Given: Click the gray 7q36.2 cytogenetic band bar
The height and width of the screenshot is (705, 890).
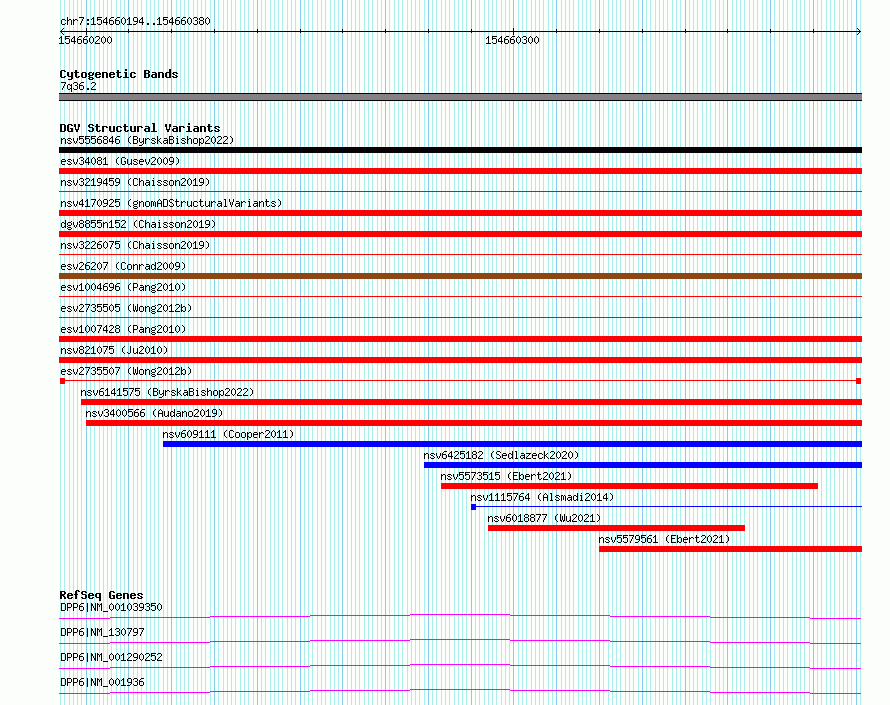Looking at the screenshot, I should click(460, 97).
